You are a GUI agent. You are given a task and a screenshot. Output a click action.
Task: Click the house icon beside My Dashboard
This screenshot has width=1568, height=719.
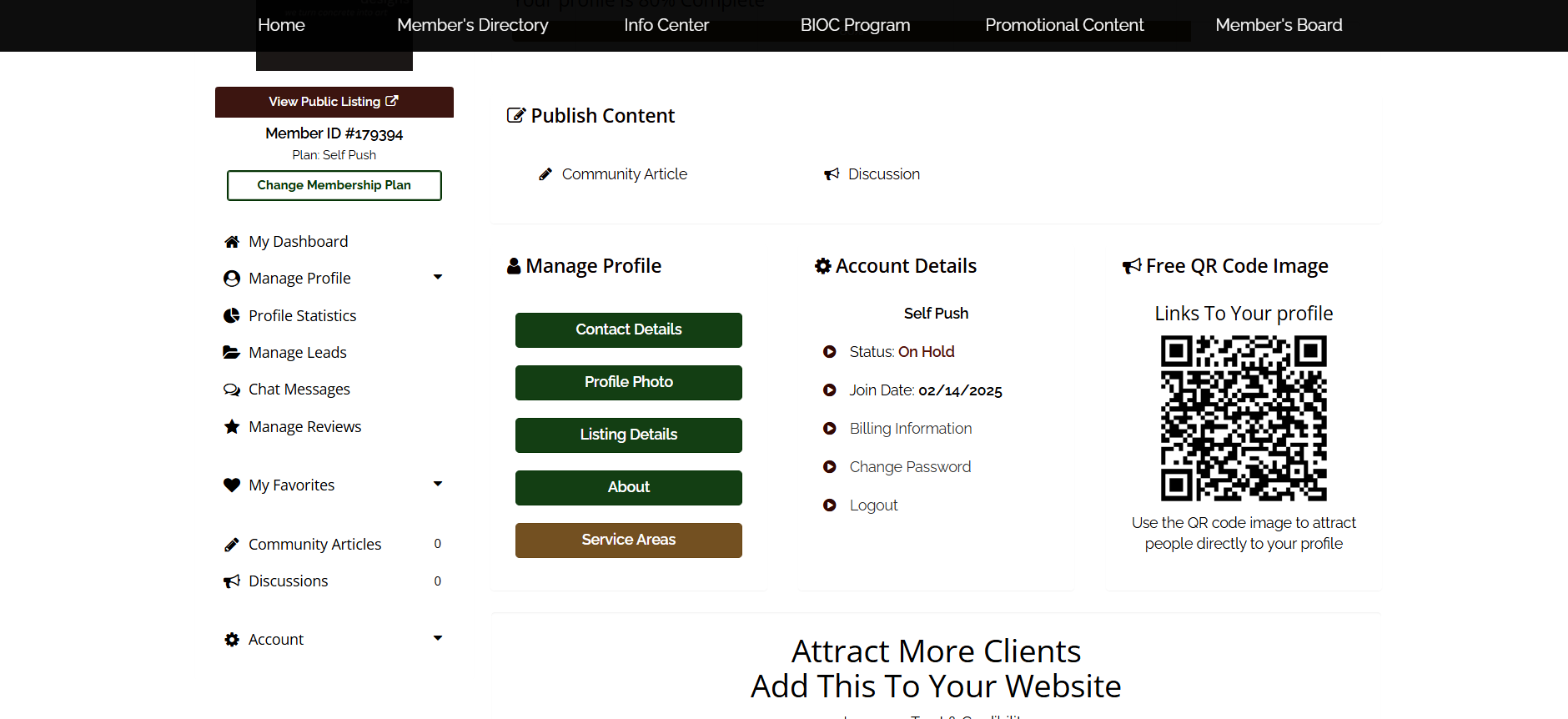click(x=232, y=242)
